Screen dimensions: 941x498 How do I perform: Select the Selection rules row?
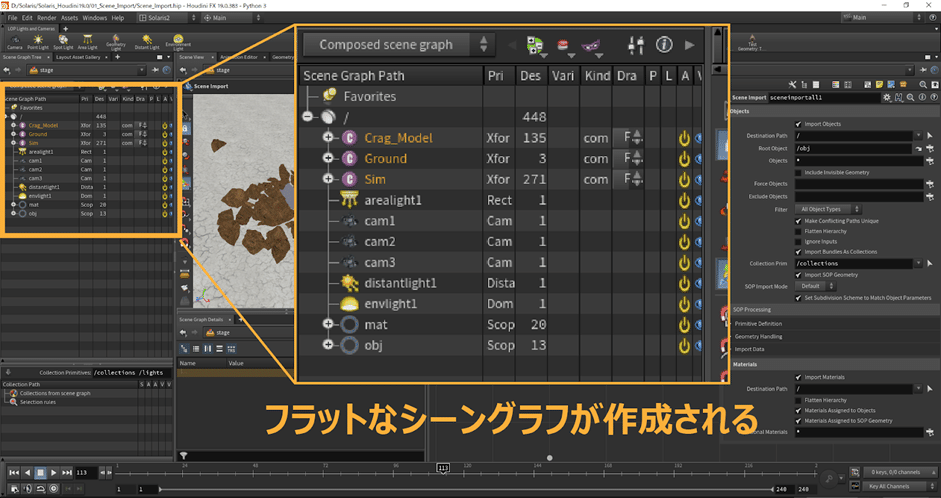[x=37, y=402]
